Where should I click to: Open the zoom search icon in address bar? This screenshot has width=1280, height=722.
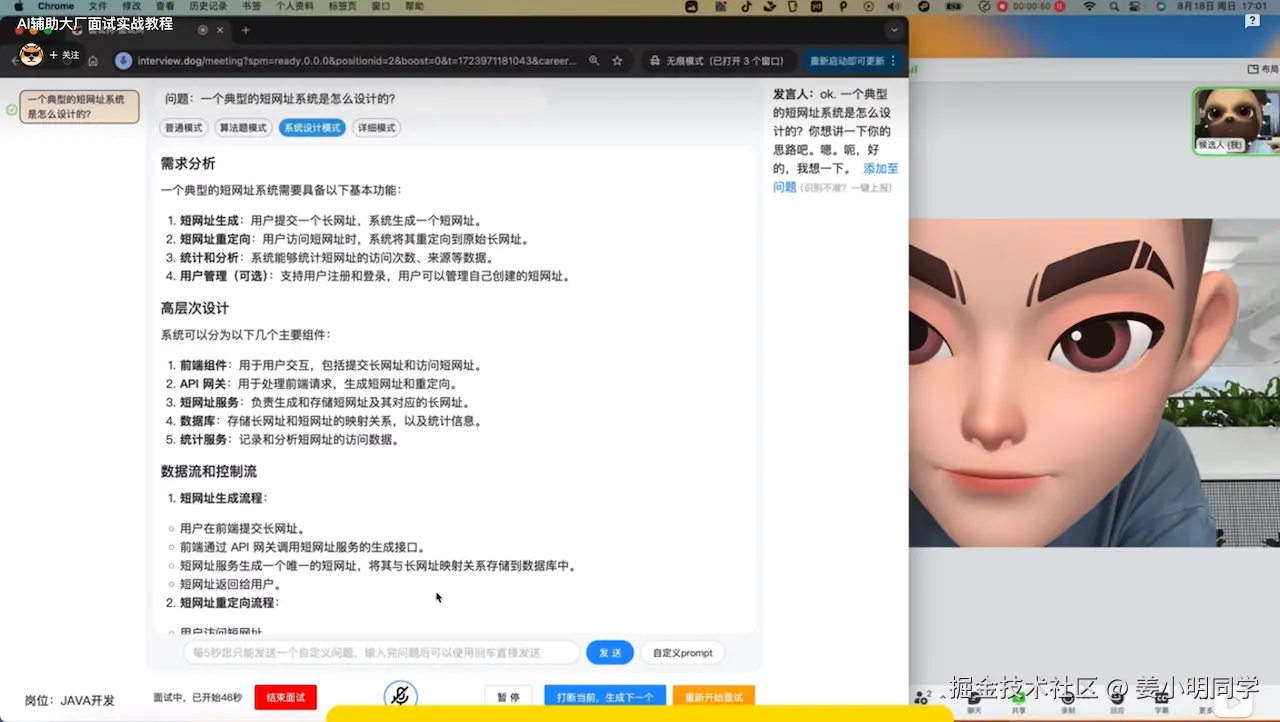(x=592, y=60)
